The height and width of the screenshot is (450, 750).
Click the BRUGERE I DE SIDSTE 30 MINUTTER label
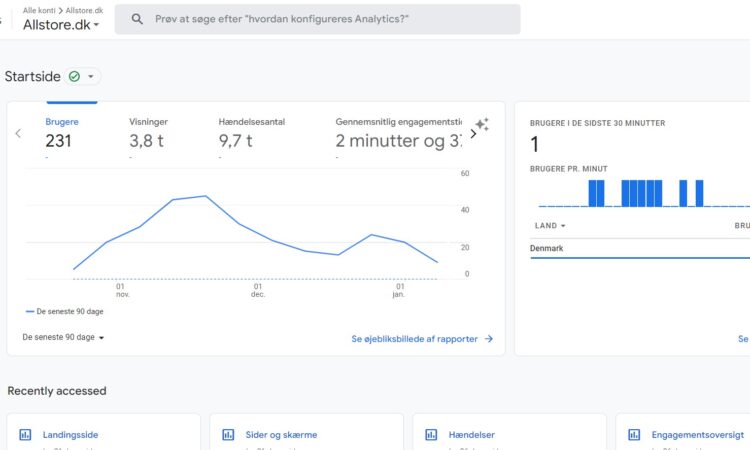pos(597,123)
